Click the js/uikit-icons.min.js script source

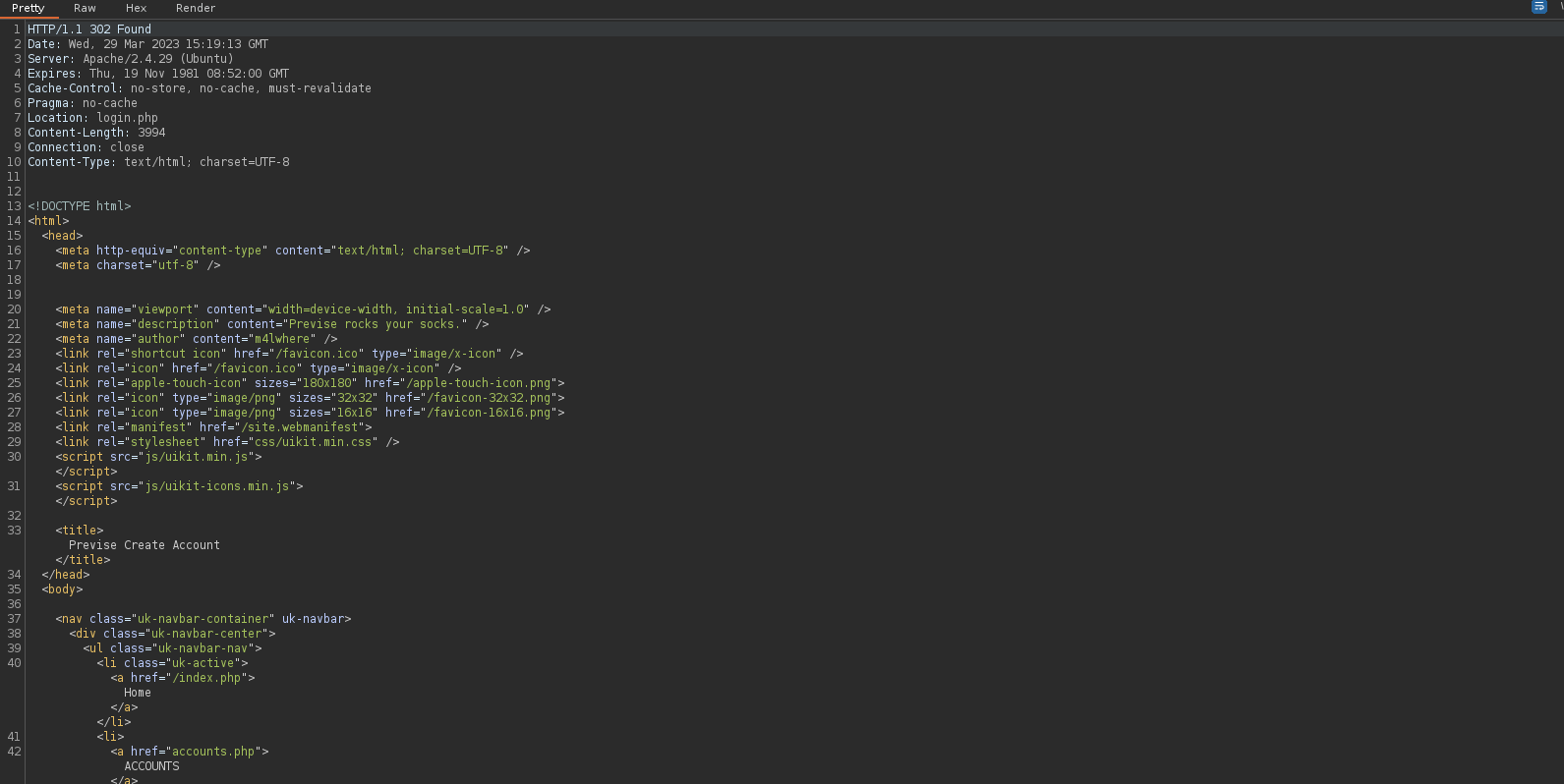(x=217, y=486)
